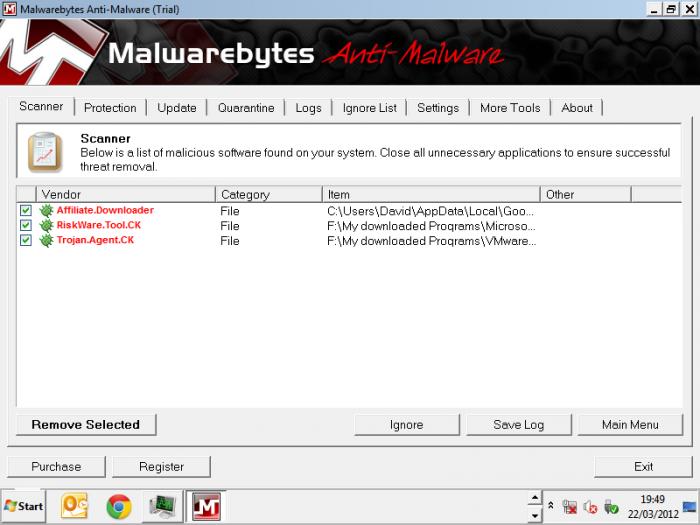Open the computer monitor taskbar app
Image resolution: width=700 pixels, height=525 pixels.
tap(162, 506)
